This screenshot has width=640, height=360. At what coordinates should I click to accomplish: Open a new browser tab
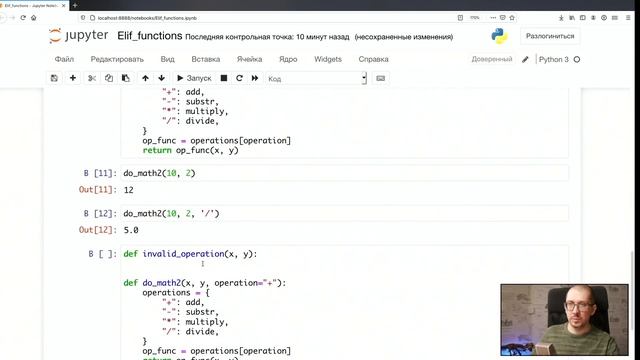pyautogui.click(x=75, y=5)
